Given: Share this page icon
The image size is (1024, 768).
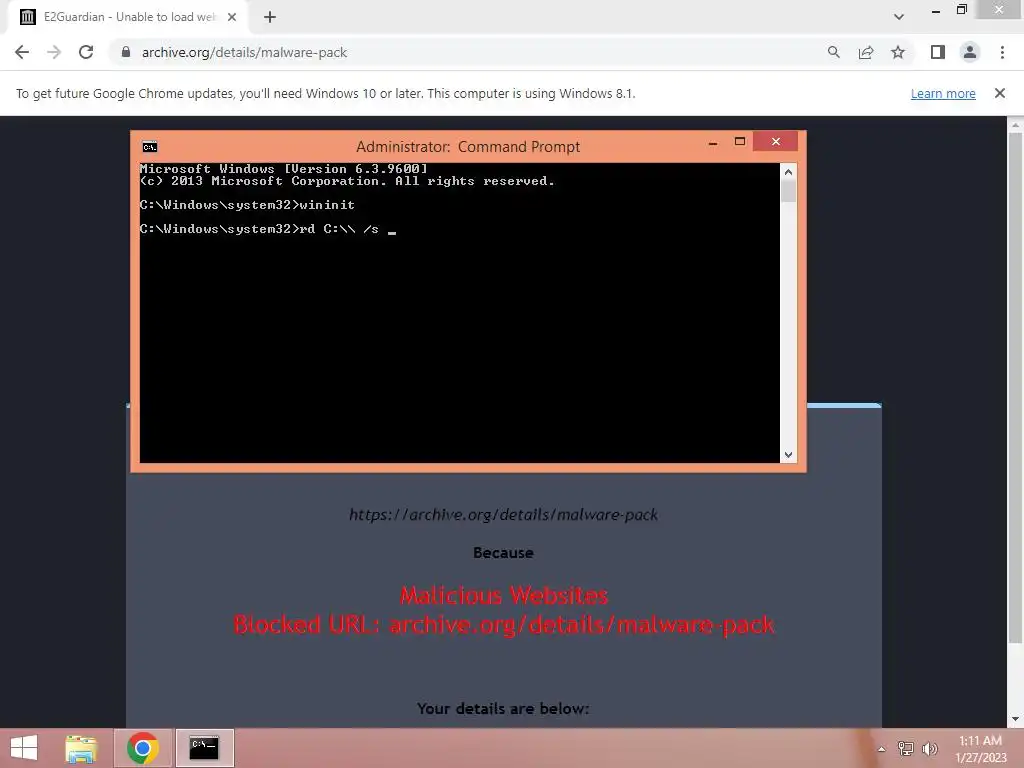Looking at the screenshot, I should 866,52.
